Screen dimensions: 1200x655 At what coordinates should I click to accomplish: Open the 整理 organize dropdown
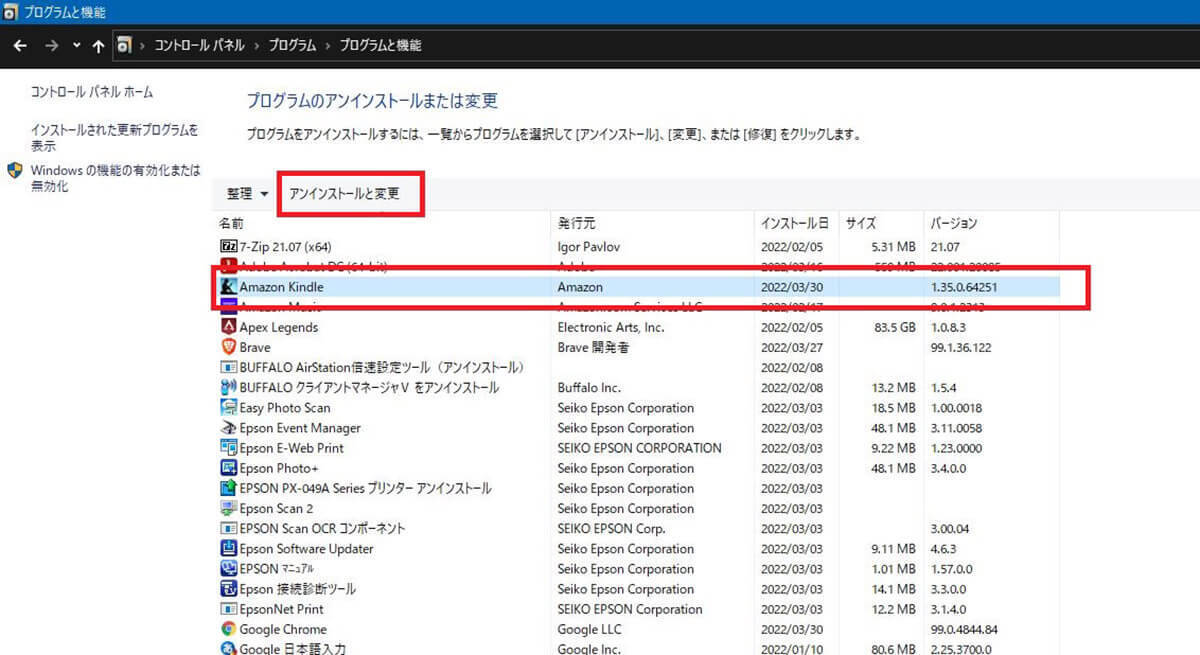(x=248, y=194)
